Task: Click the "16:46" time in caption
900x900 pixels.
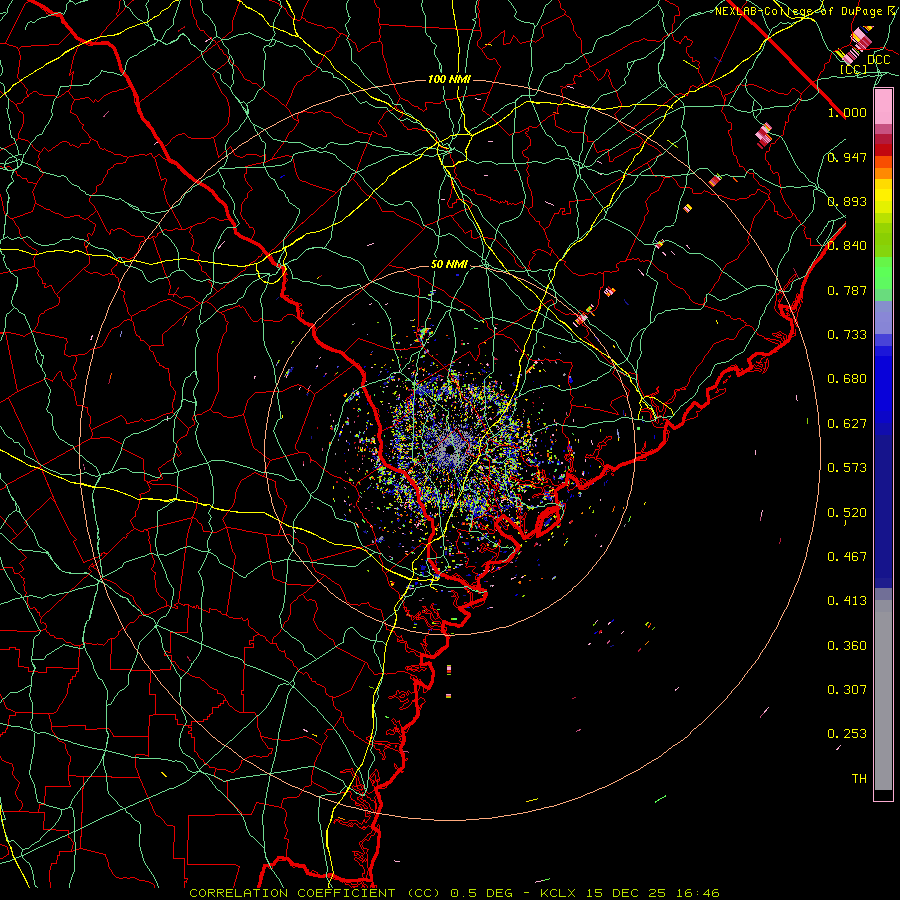Action: click(698, 893)
